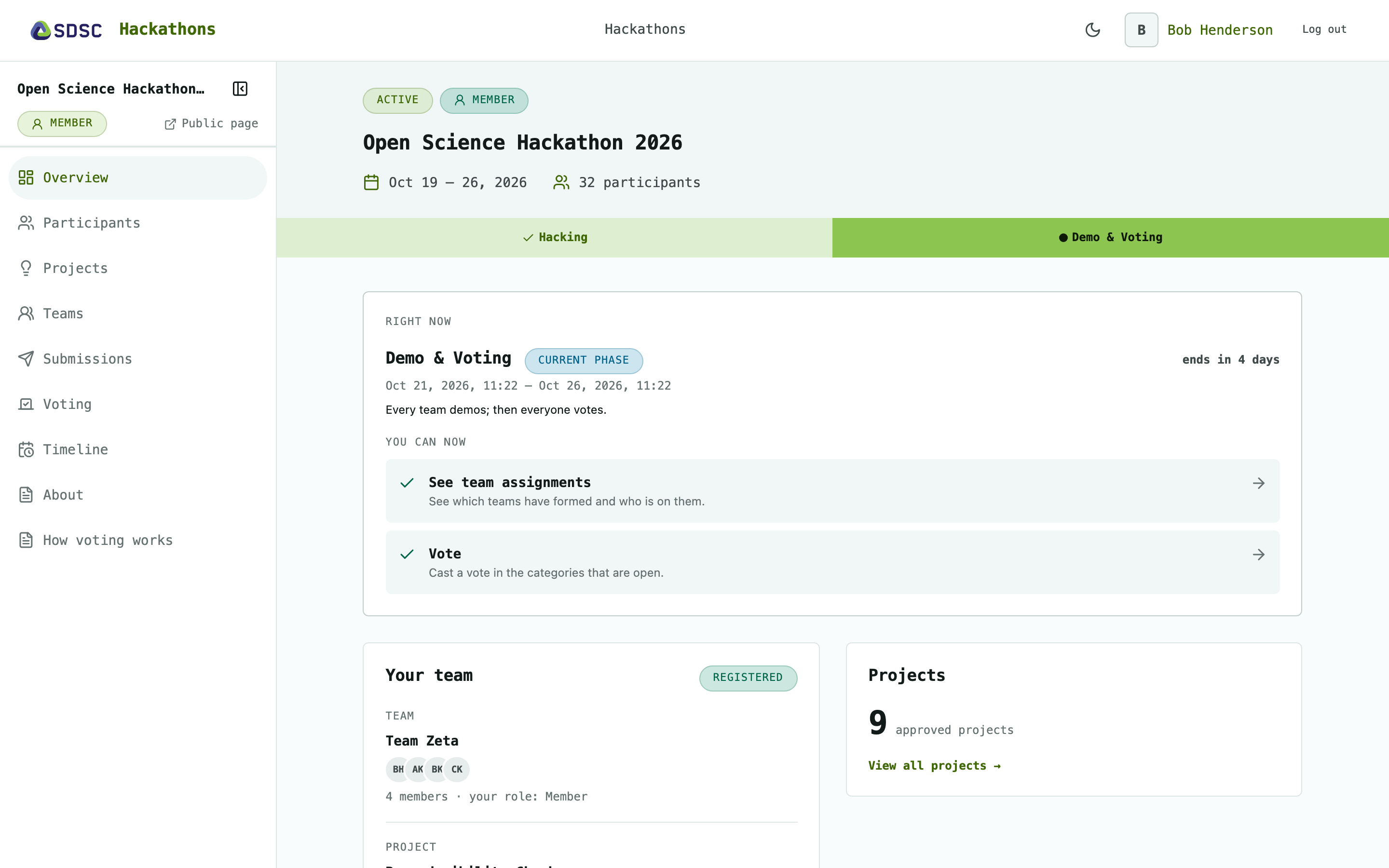The width and height of the screenshot is (1389, 868).
Task: Click the MEMBER badge in the sidebar
Action: [x=62, y=124]
